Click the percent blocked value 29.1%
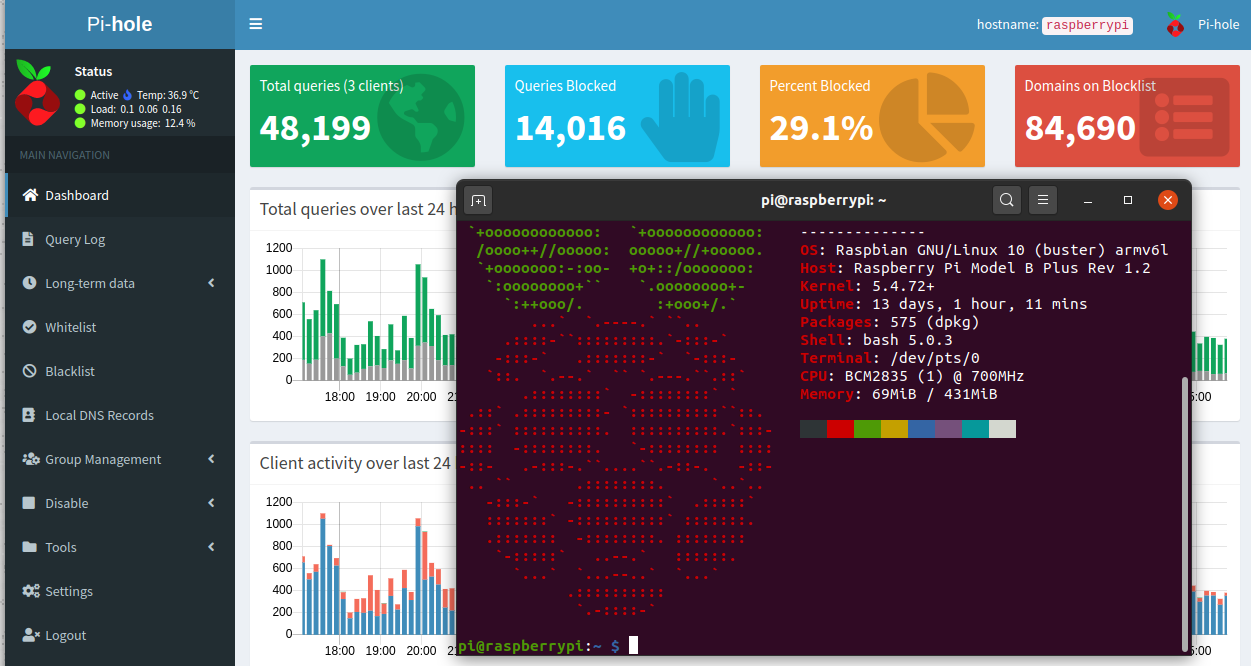Viewport: 1251px width, 666px height. tap(821, 128)
